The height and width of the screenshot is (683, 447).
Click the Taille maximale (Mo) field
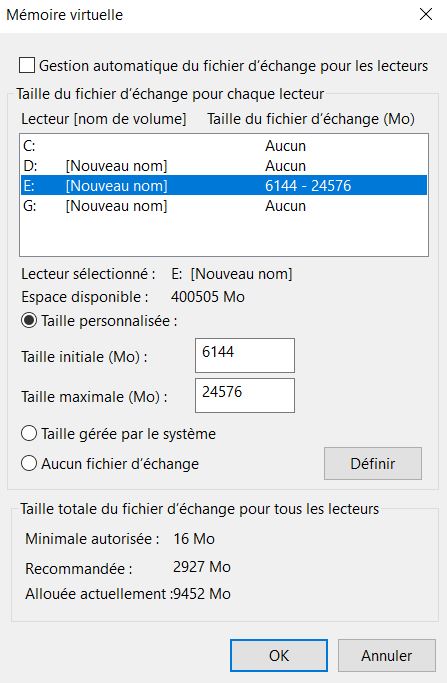pos(244,396)
